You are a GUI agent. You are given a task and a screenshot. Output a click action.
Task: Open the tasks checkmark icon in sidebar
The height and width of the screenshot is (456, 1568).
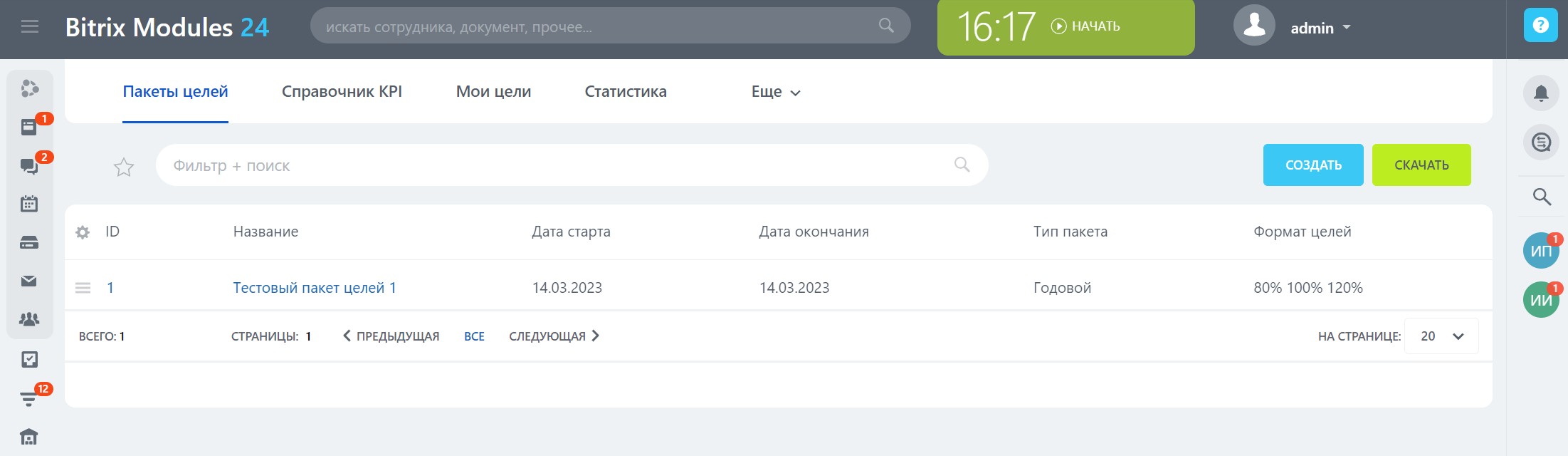point(29,359)
